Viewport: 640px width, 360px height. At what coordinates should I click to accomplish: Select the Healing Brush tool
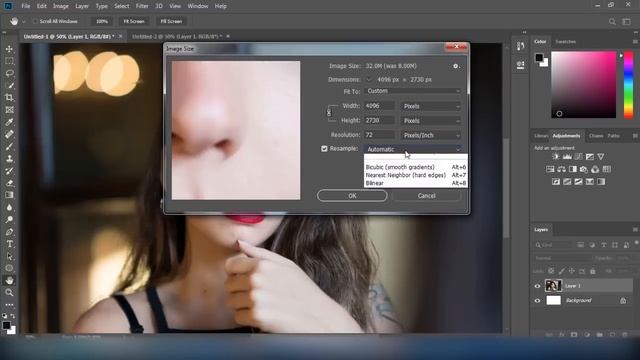click(x=9, y=134)
